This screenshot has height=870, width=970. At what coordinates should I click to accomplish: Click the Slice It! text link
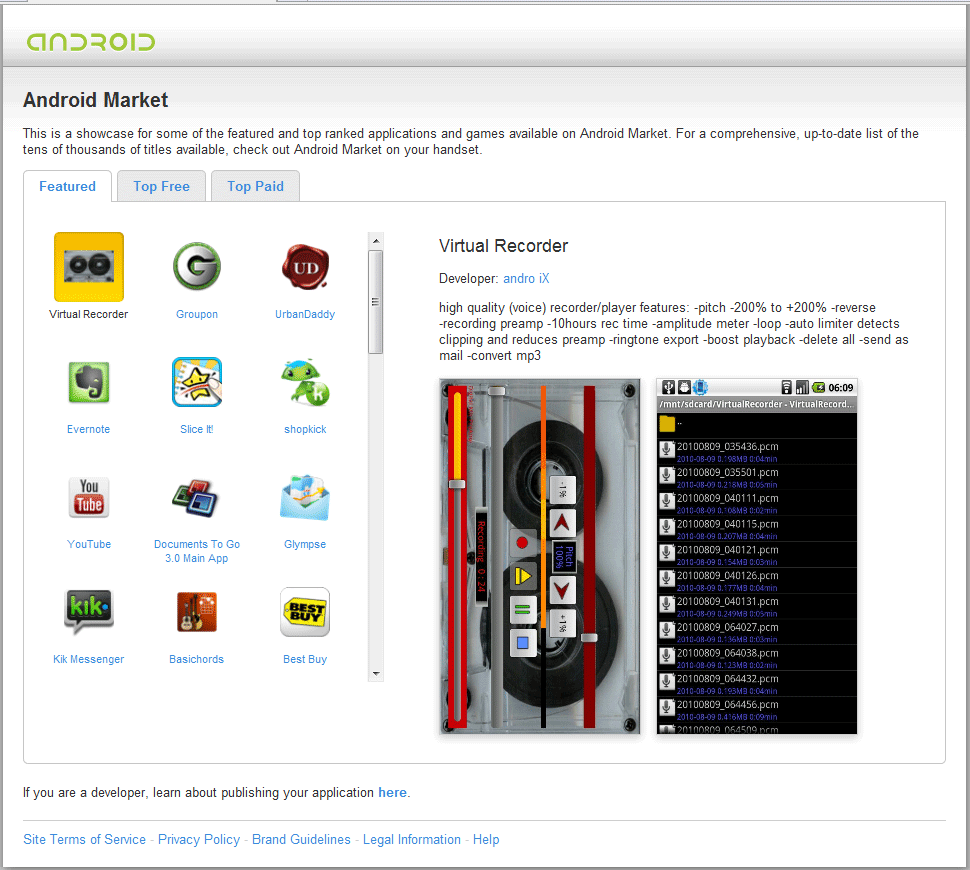coord(197,429)
